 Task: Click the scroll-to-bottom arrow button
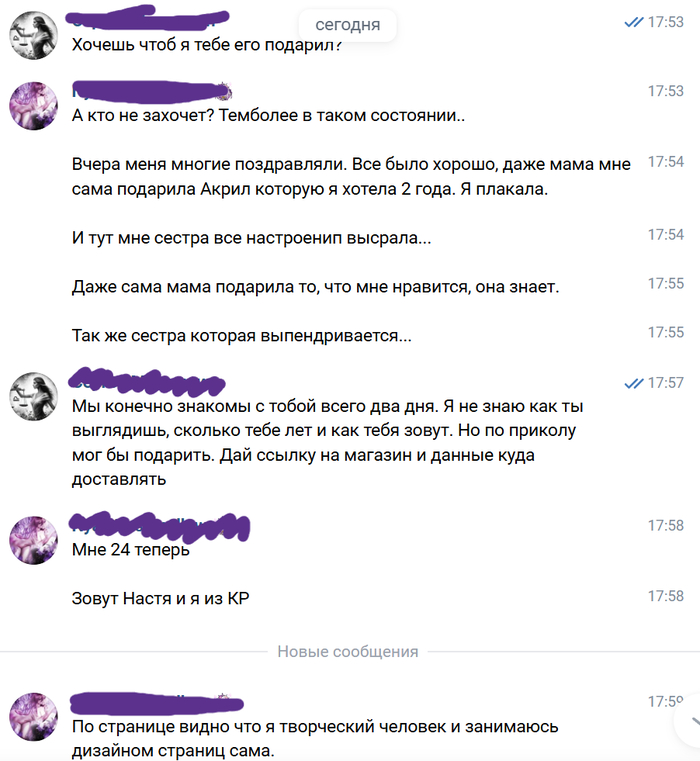(x=691, y=723)
